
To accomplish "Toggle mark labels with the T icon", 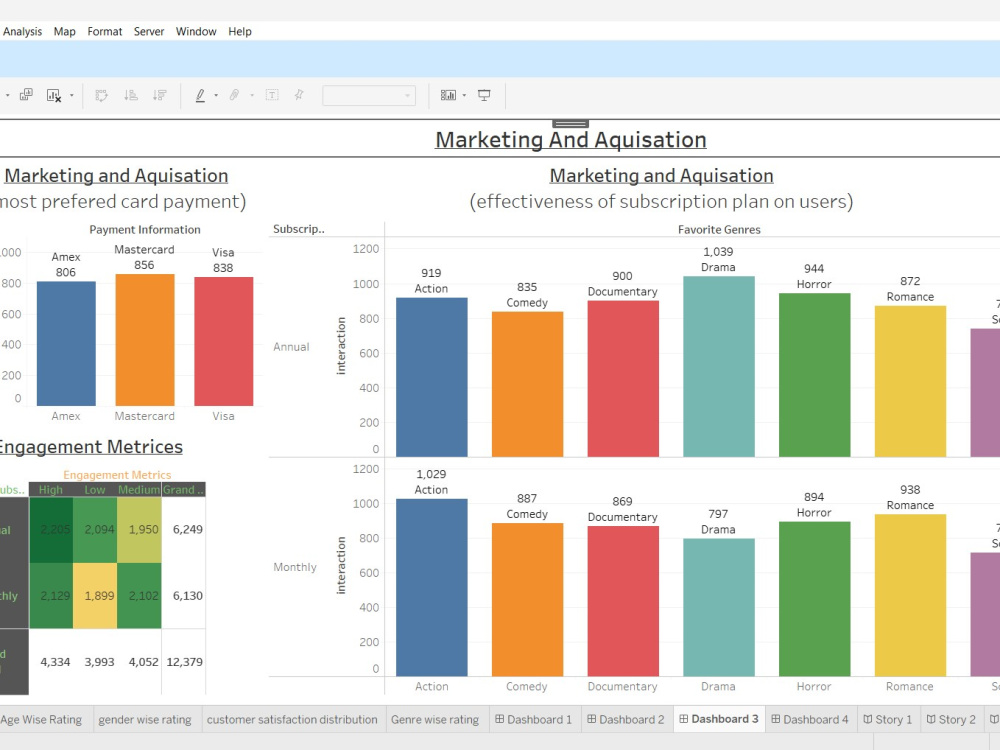I will 272,94.
